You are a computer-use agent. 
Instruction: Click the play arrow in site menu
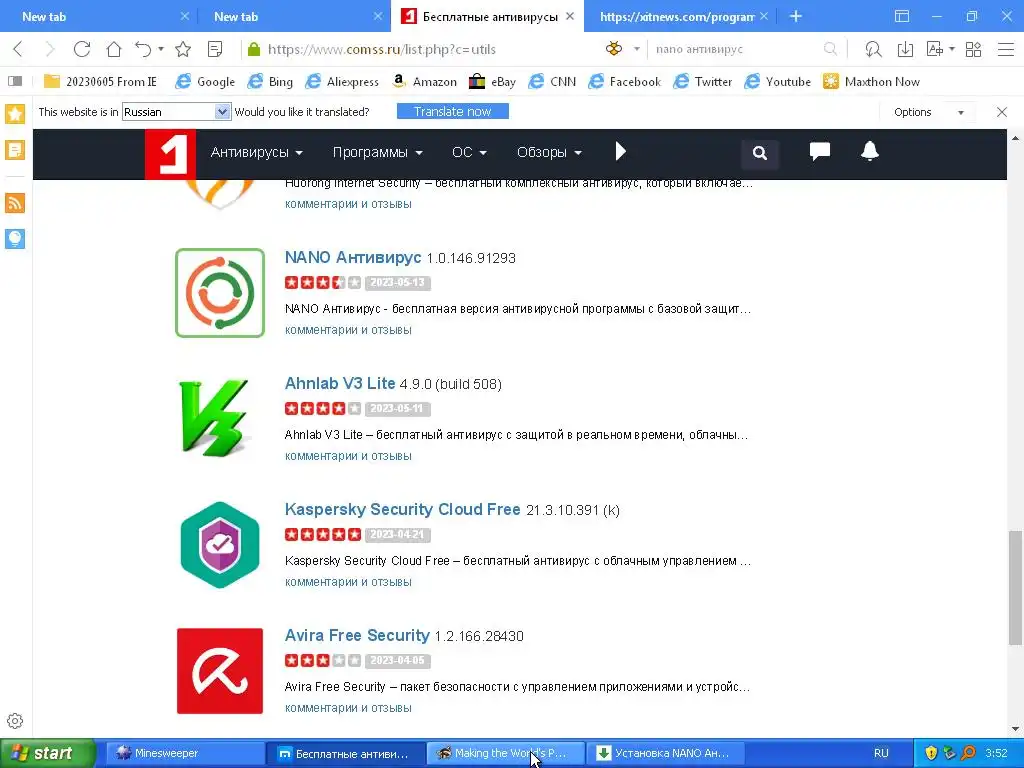point(620,152)
